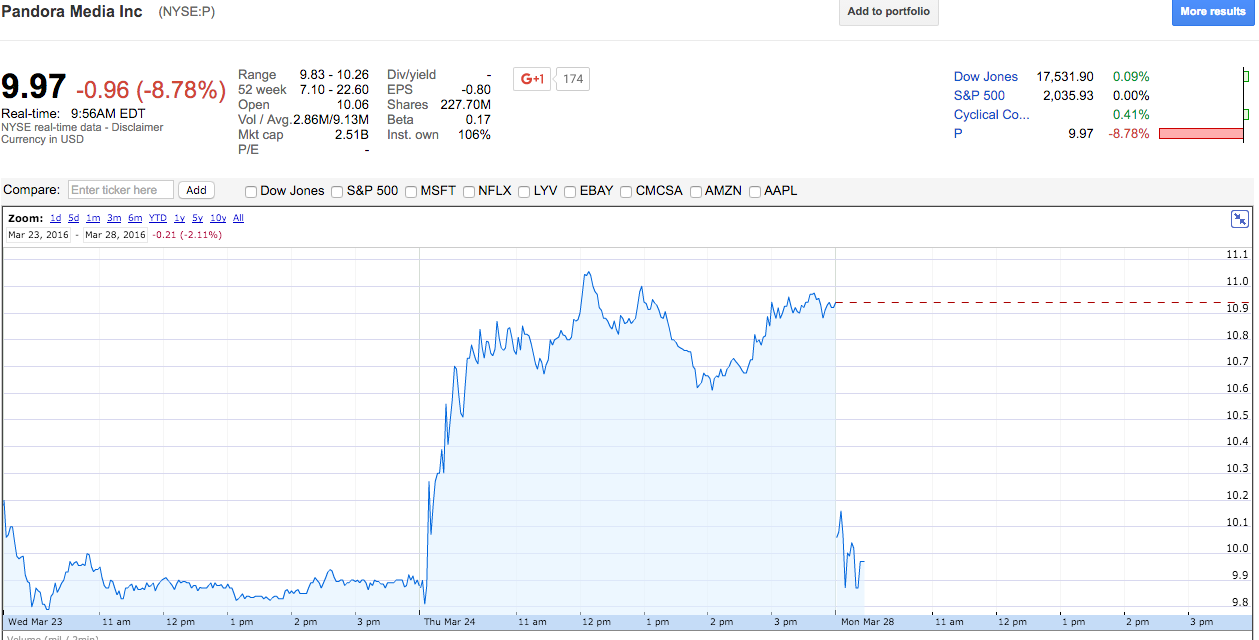The image size is (1259, 640).
Task: Click the Vol / Avg. 2.86M/9.13M value
Action: 331,120
